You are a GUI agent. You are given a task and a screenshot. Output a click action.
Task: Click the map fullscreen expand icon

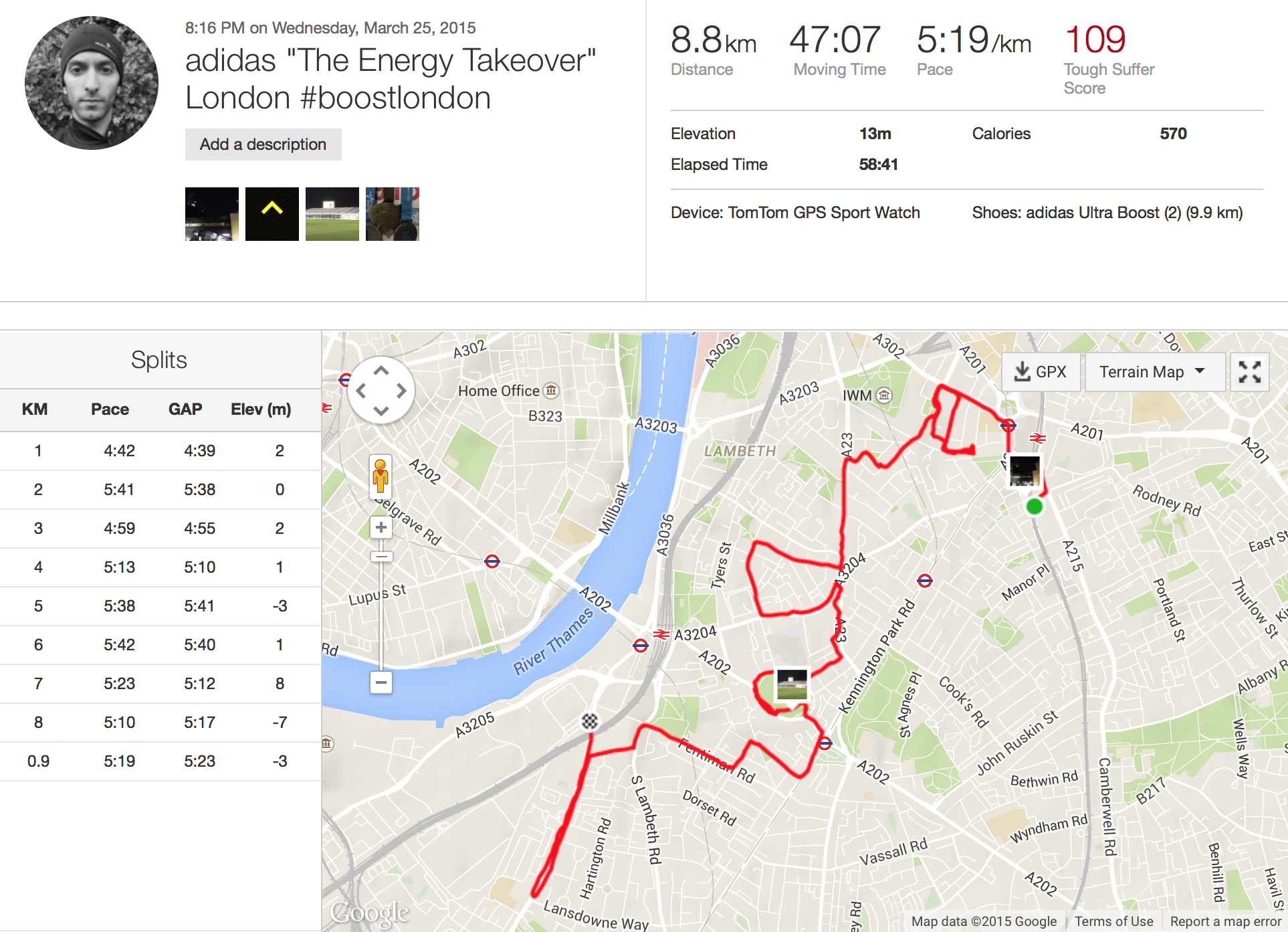click(1249, 372)
